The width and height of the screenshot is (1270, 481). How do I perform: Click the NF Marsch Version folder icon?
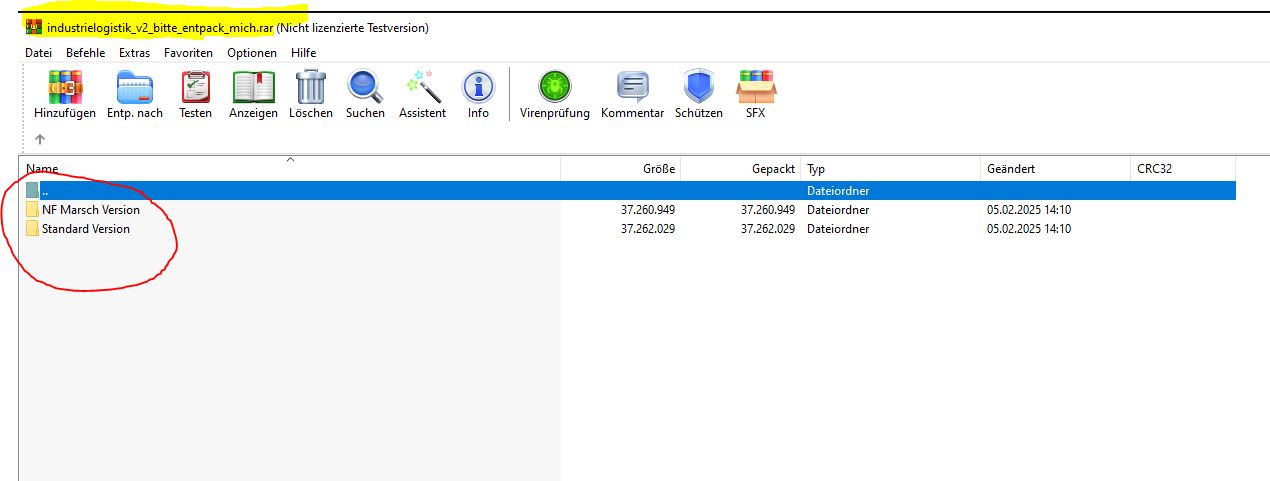33,210
